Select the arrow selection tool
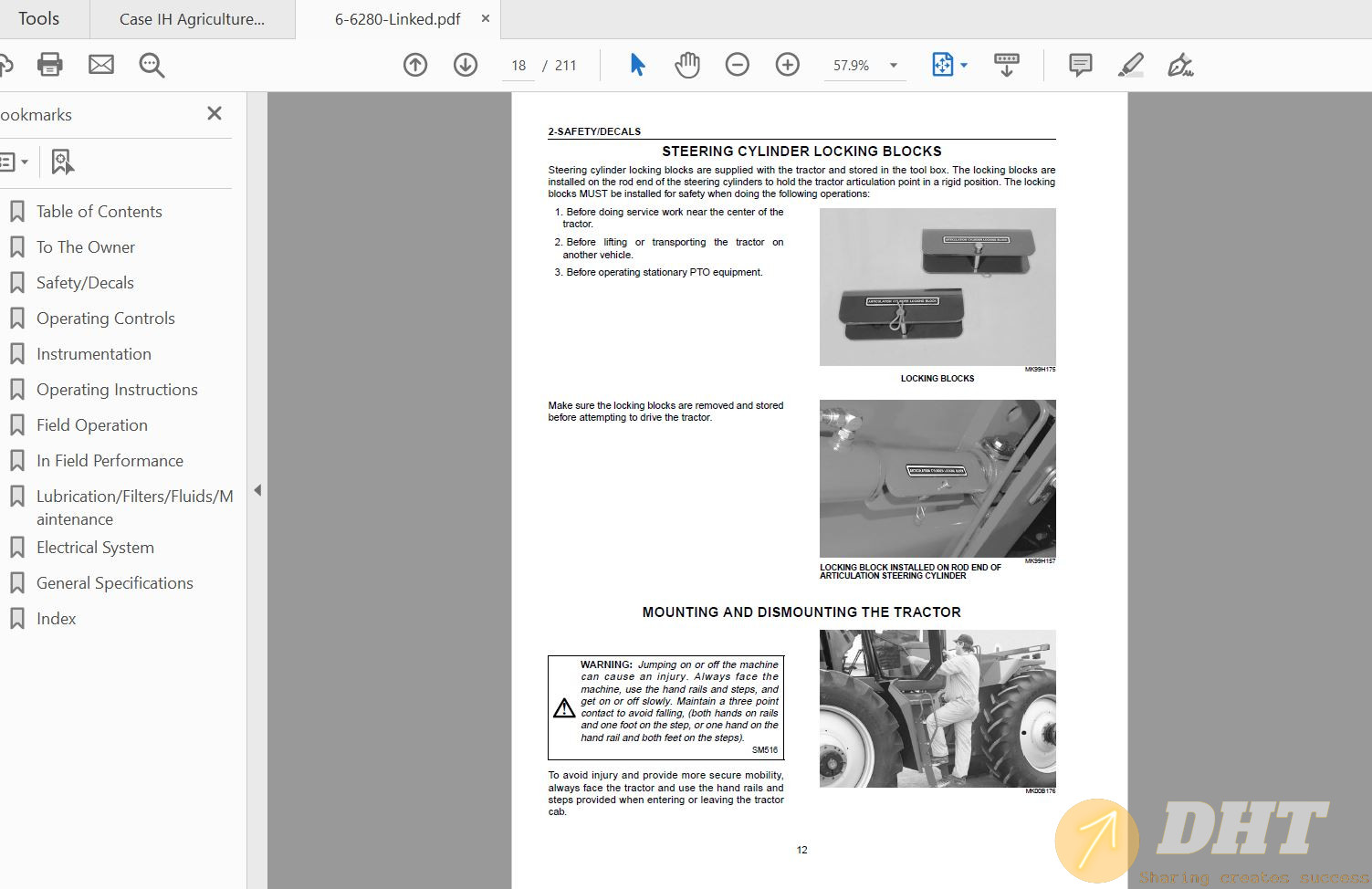The image size is (1372, 889). click(637, 65)
